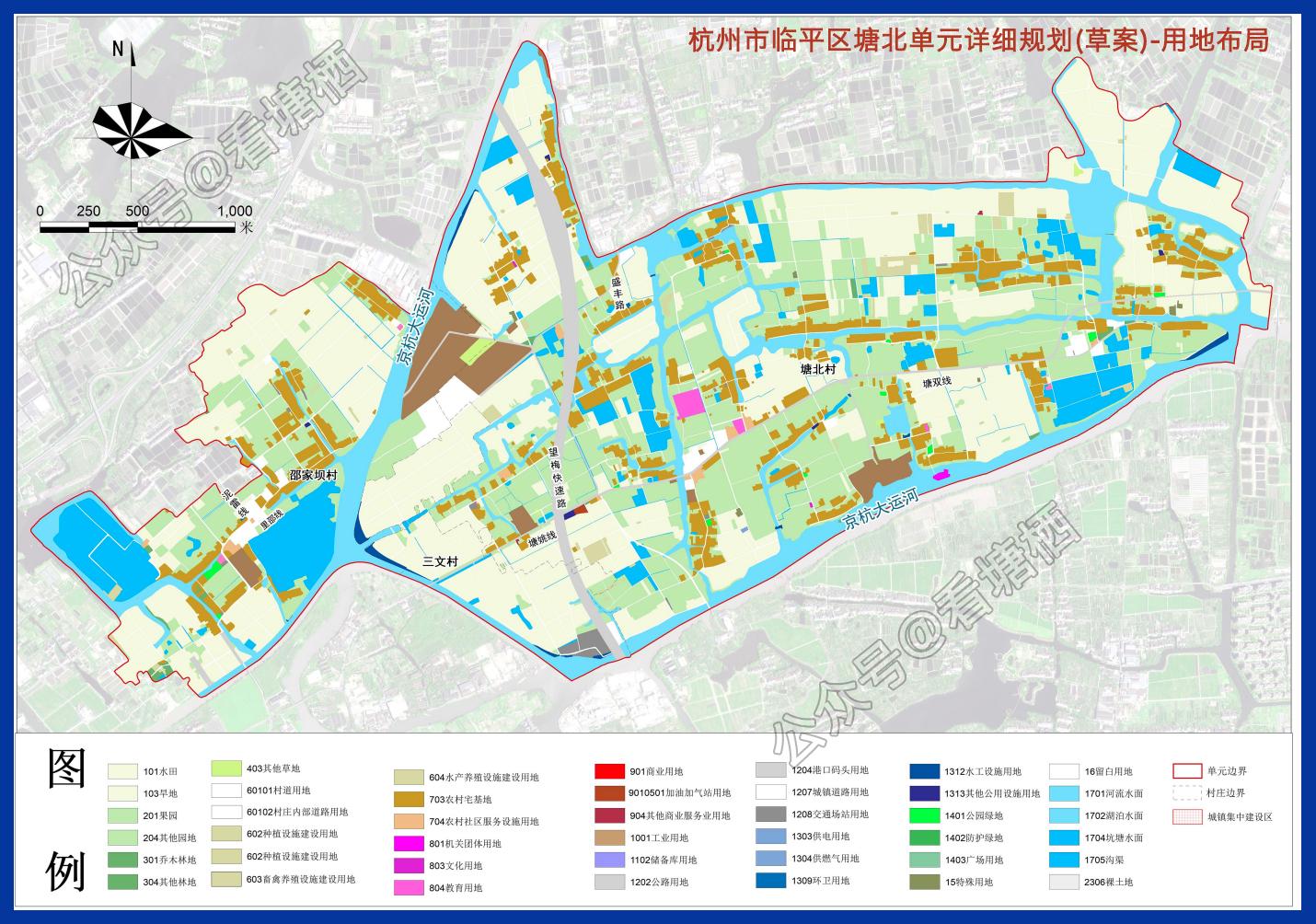The height and width of the screenshot is (924, 1316).
Task: Select the 城镇集中建设区 hatched legend symbol
Action: tap(1187, 815)
